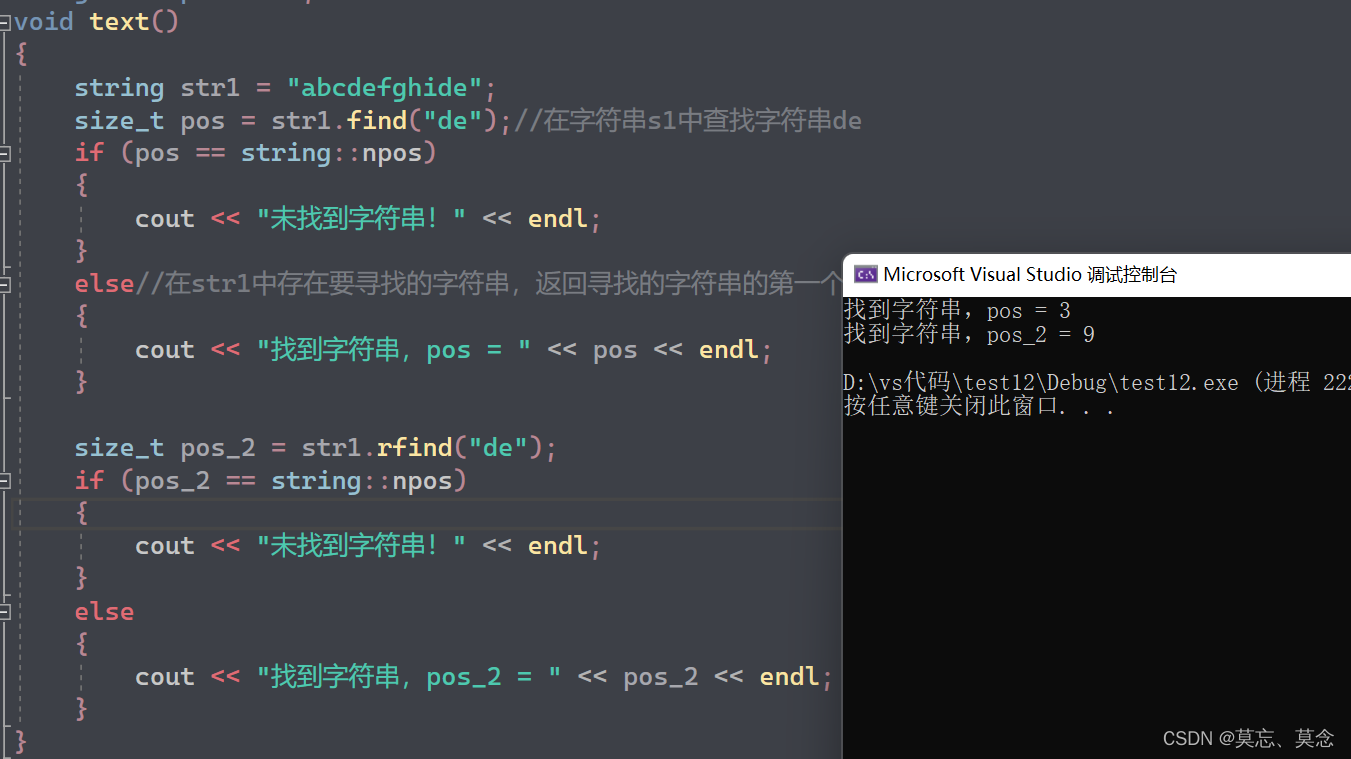Click the console output line pos_2 = 9
This screenshot has height=759, width=1351.
[975, 335]
